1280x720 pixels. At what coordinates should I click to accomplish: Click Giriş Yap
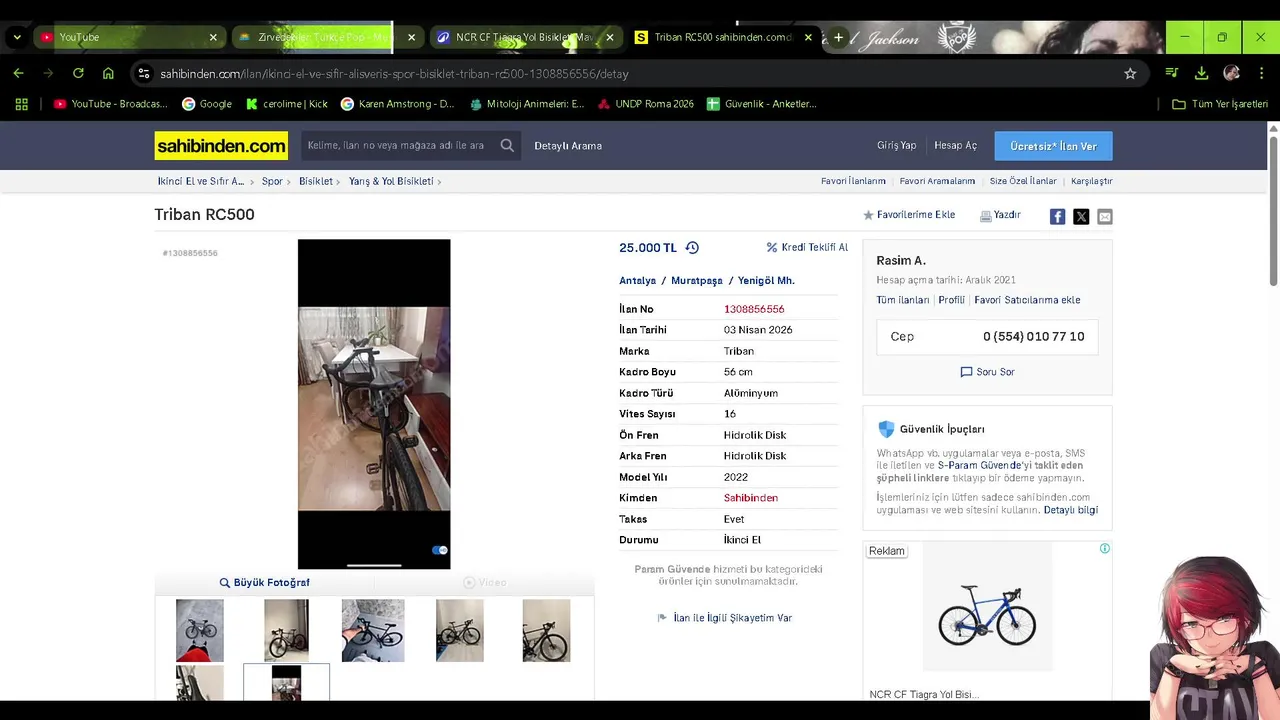tap(896, 146)
